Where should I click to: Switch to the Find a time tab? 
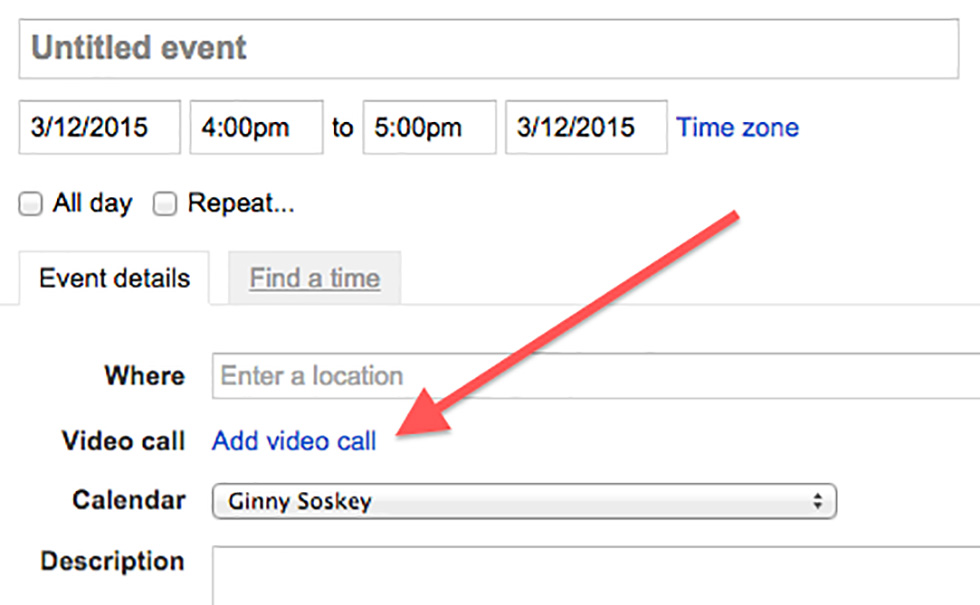pyautogui.click(x=314, y=278)
